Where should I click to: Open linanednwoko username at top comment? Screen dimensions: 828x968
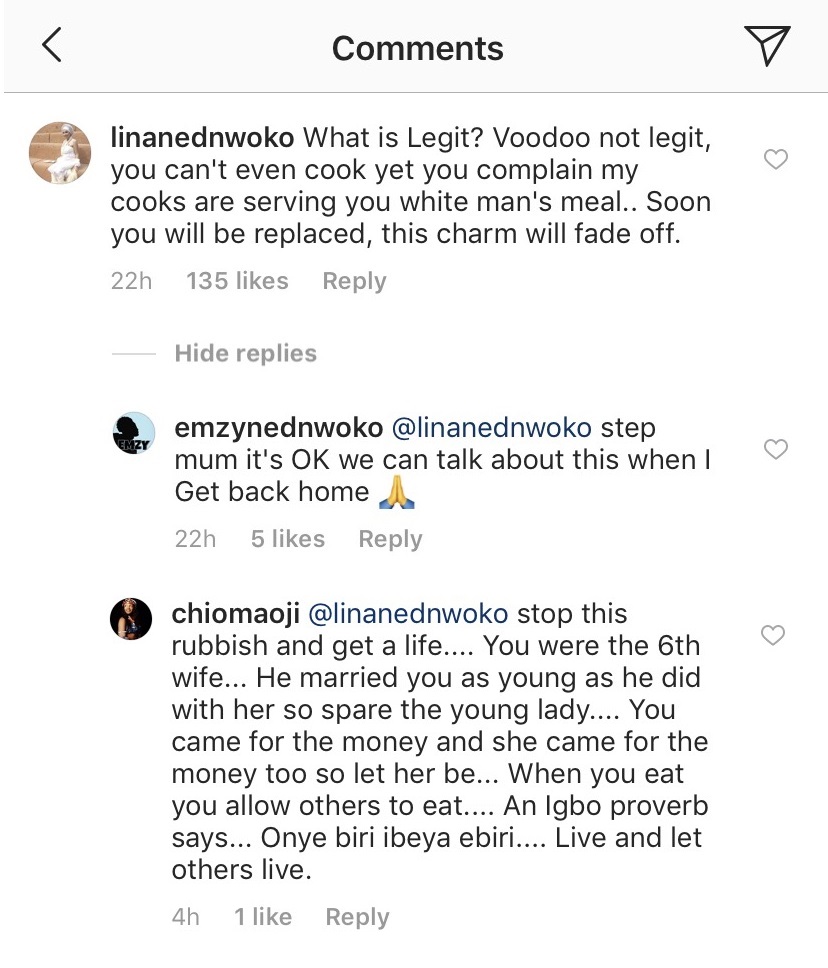pos(203,137)
